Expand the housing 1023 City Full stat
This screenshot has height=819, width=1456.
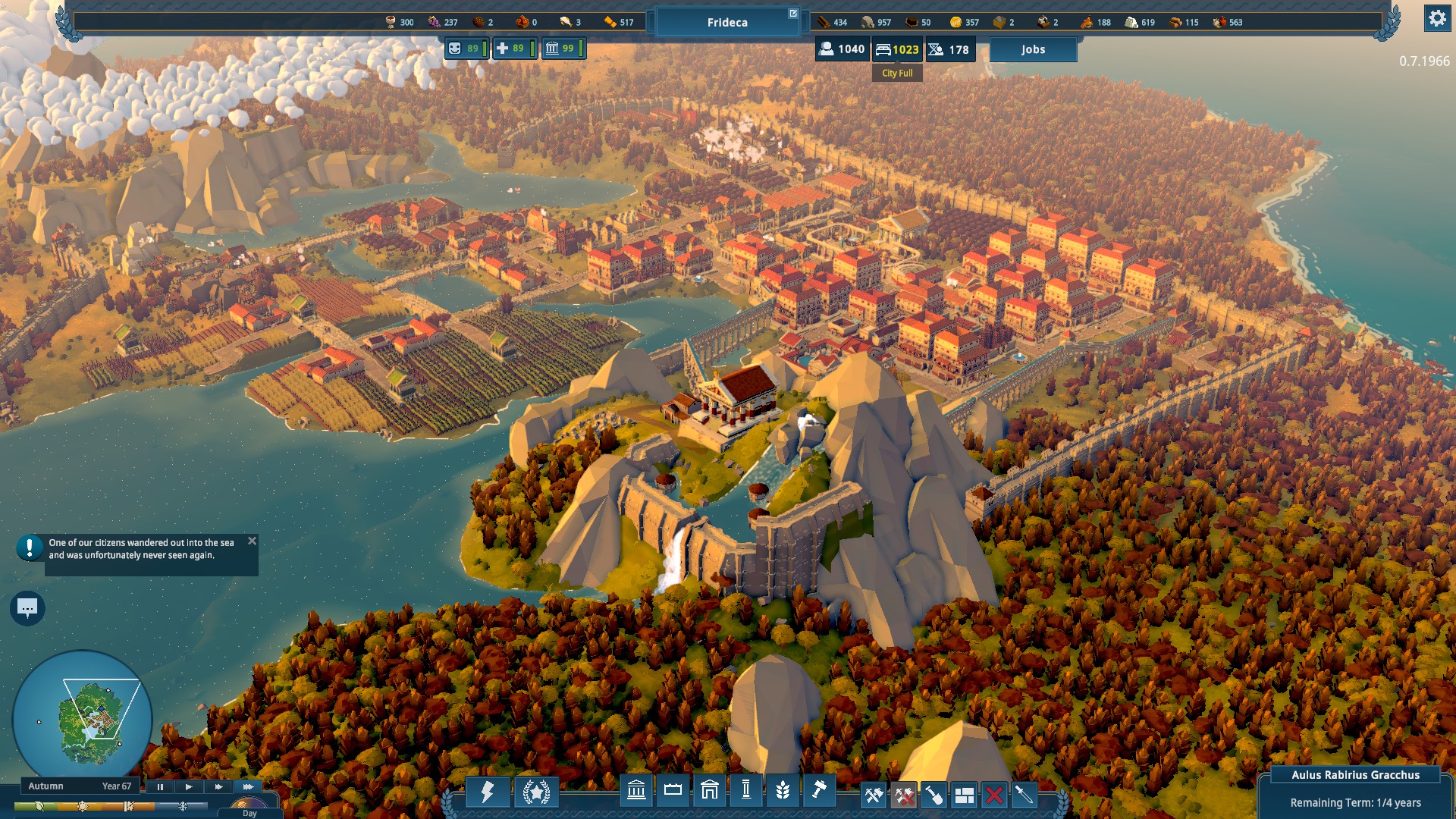[x=897, y=49]
